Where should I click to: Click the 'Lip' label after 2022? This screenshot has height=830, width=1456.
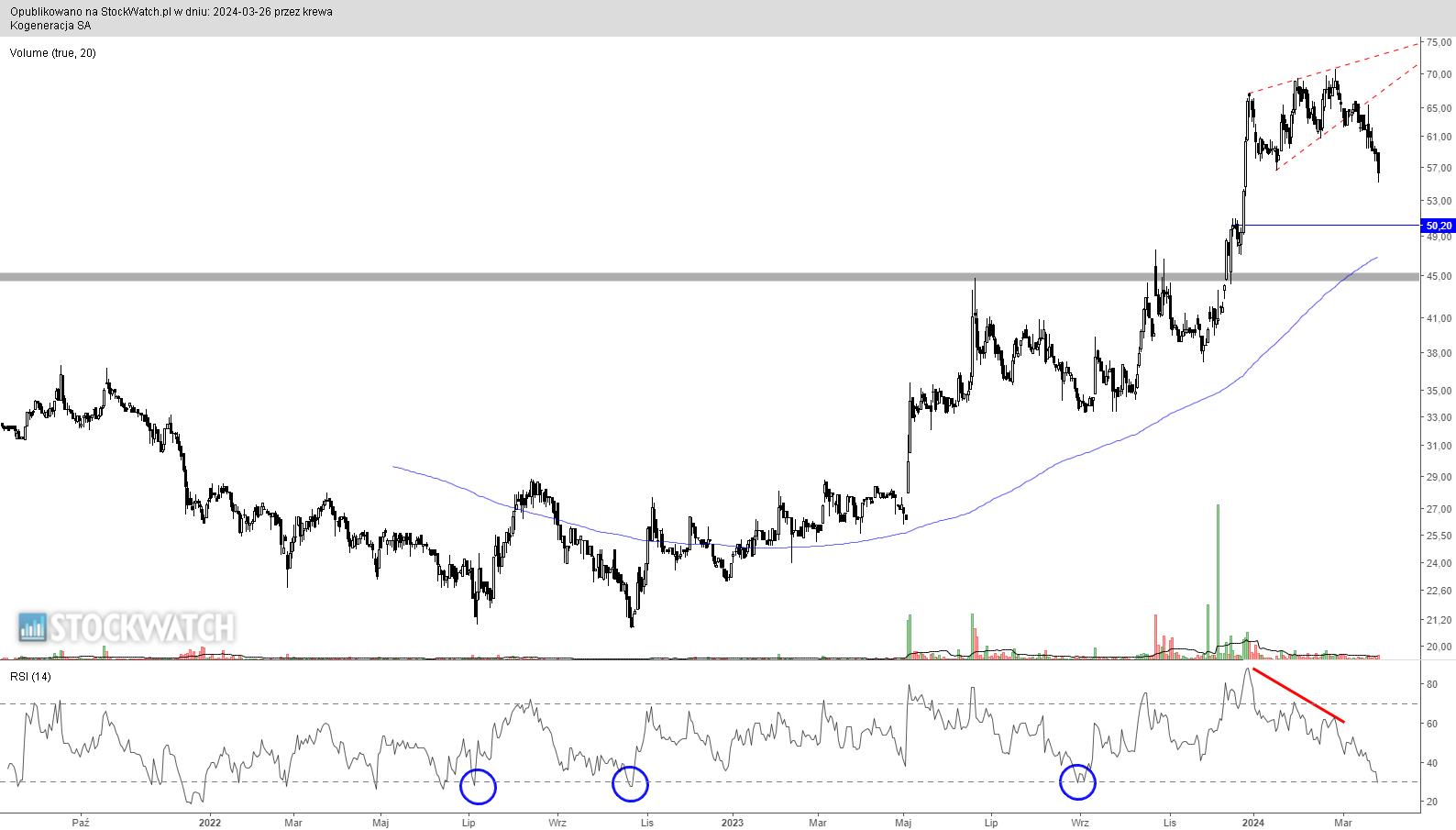[x=469, y=823]
